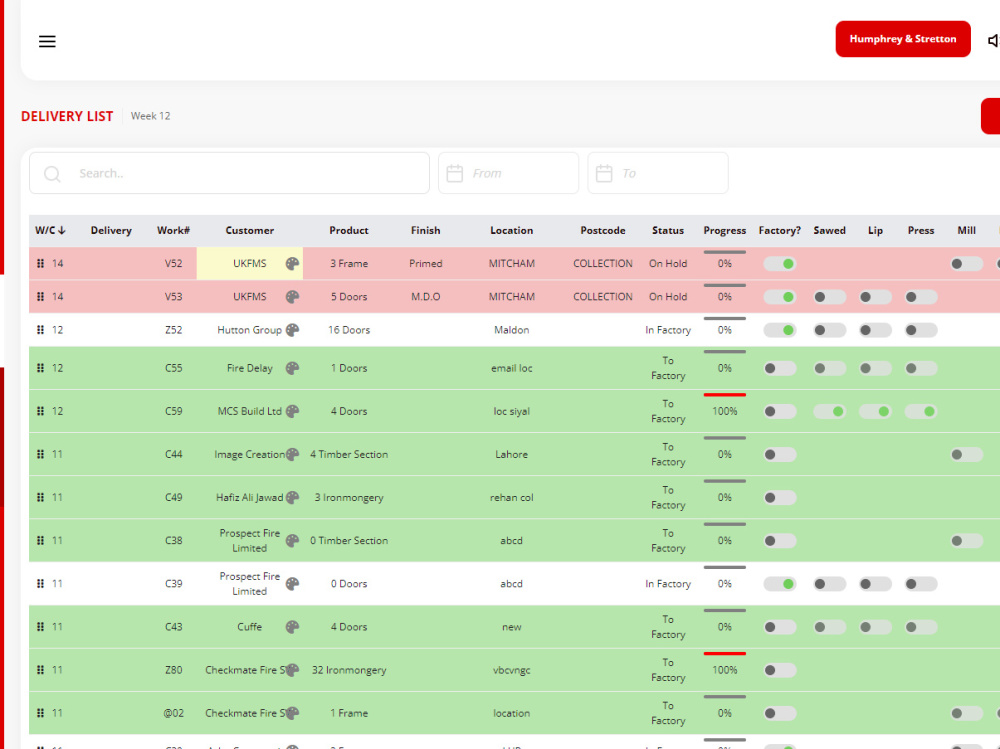
Task: Select the highlighted UKFMS cell of V52
Action: click(x=249, y=263)
